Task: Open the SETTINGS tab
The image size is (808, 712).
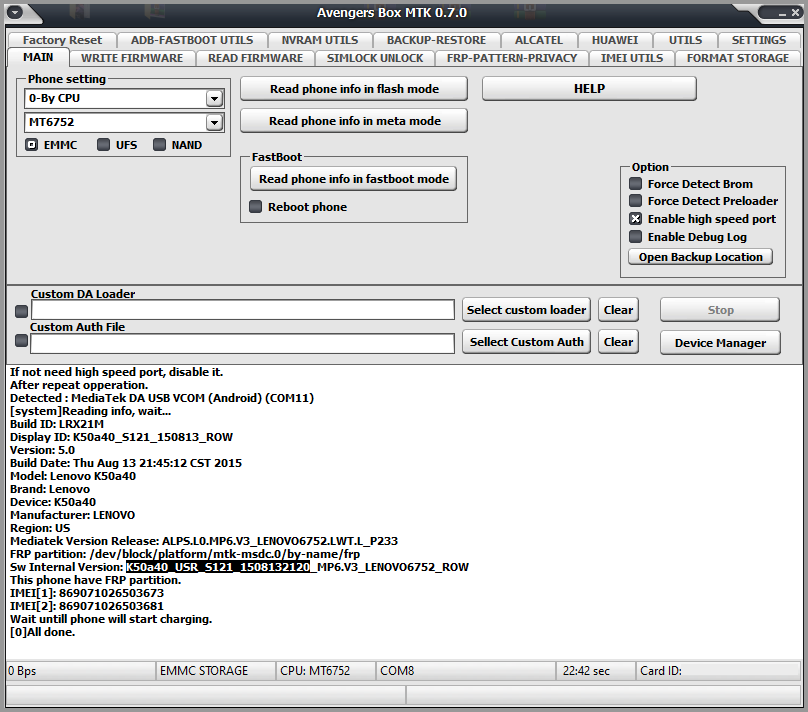Action: click(759, 40)
